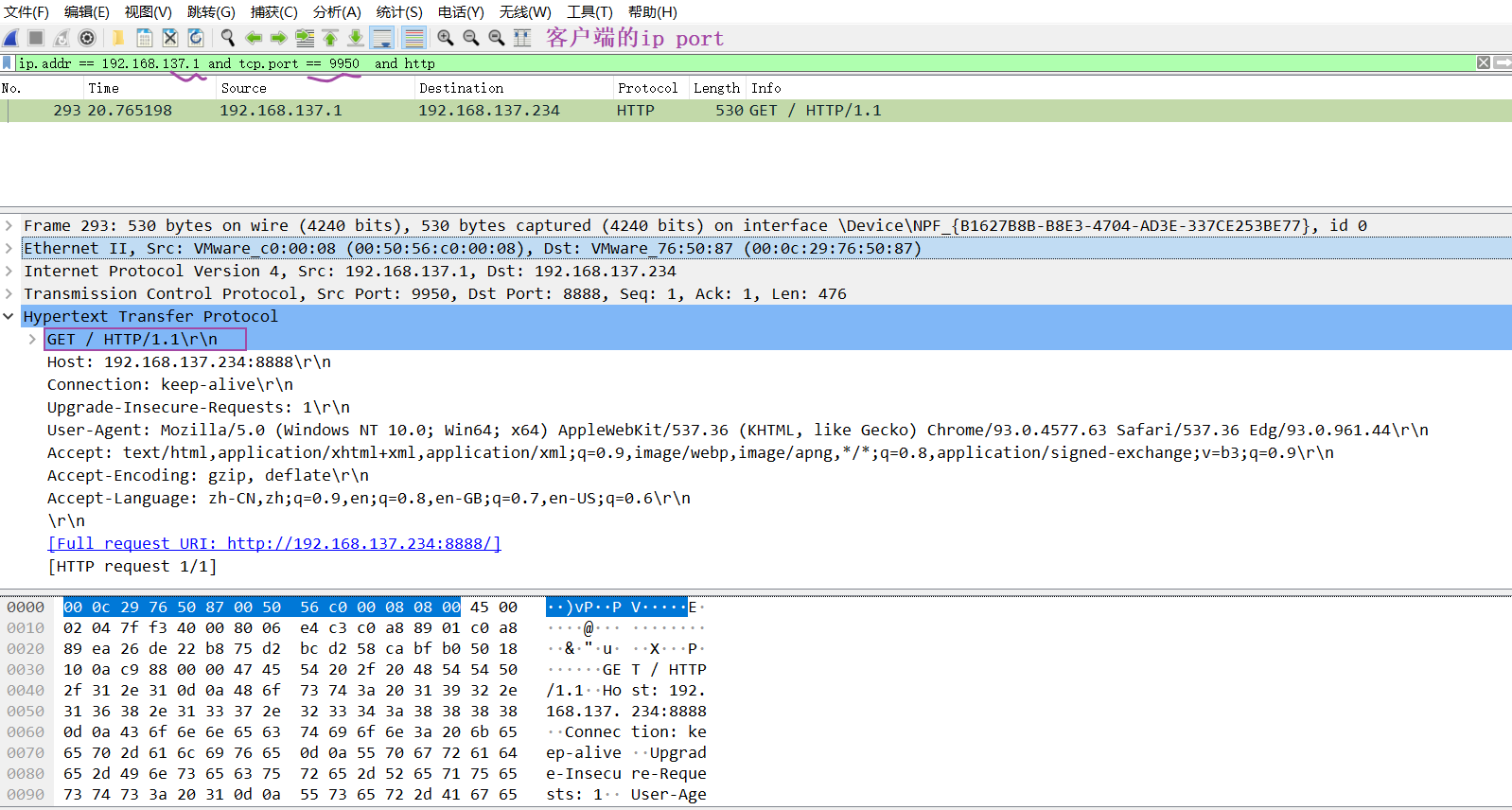The height and width of the screenshot is (810, 1512).
Task: Open the 跳转(G) menu
Action: pyautogui.click(x=211, y=12)
